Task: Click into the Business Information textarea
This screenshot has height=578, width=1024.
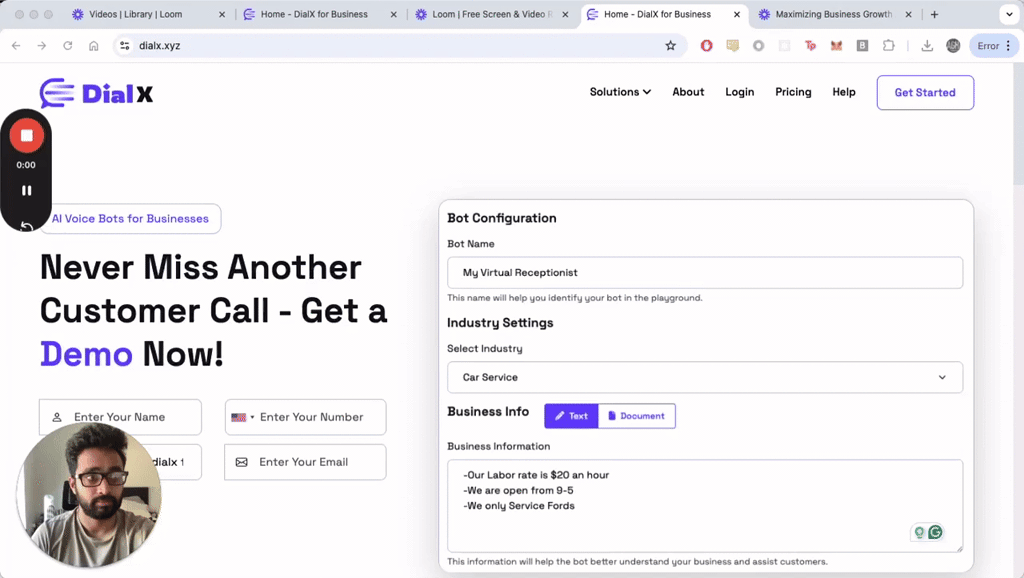Action: (x=705, y=506)
